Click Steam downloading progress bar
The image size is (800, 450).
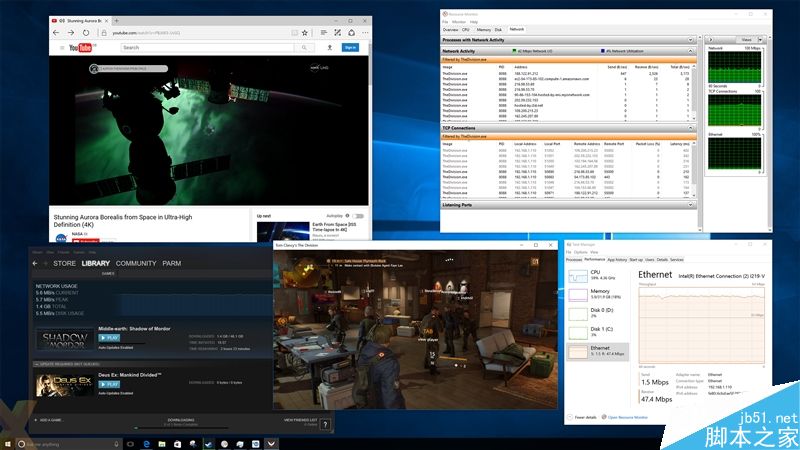[181, 428]
